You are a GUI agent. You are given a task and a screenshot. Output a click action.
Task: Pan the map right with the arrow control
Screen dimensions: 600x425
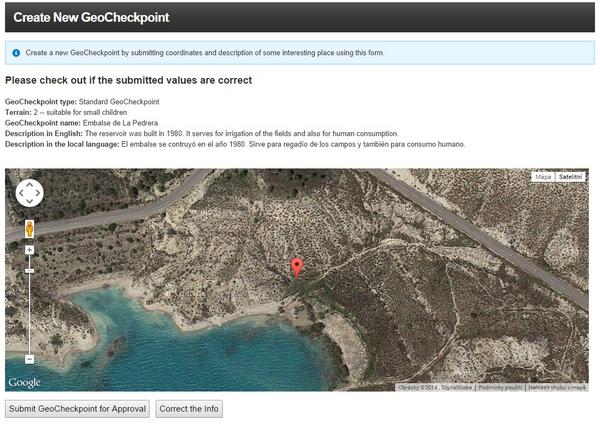pos(38,193)
